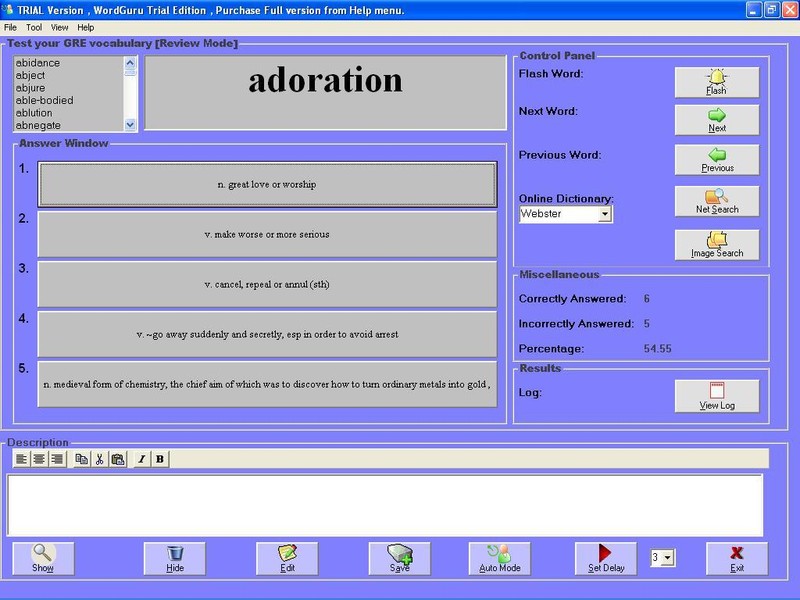Open Net Search for the word

coord(716,201)
